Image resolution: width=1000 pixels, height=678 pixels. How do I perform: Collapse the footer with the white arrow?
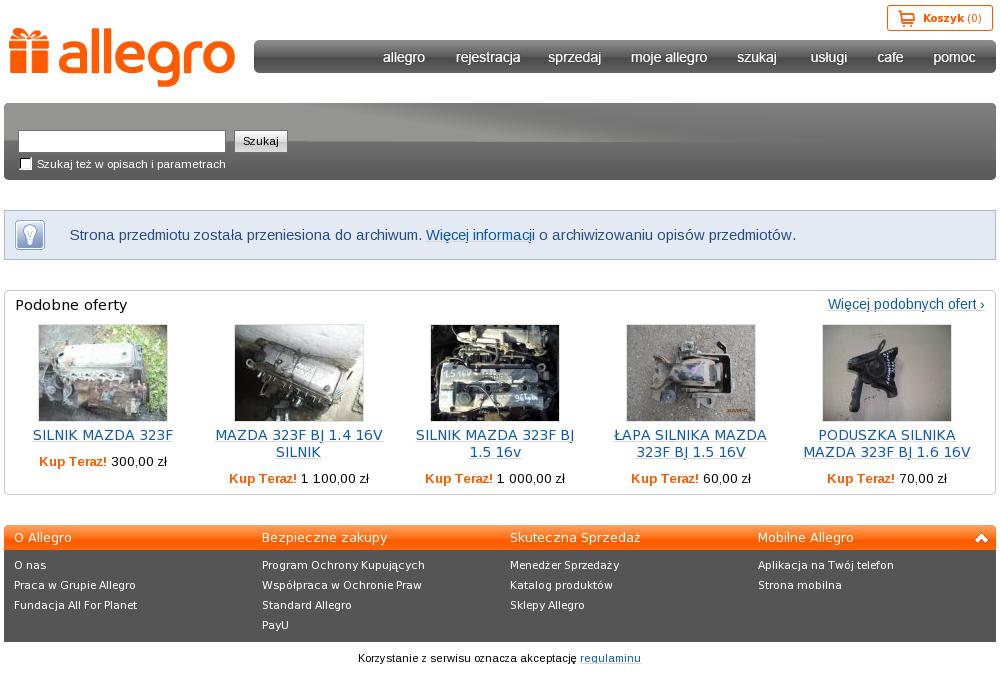click(x=981, y=538)
